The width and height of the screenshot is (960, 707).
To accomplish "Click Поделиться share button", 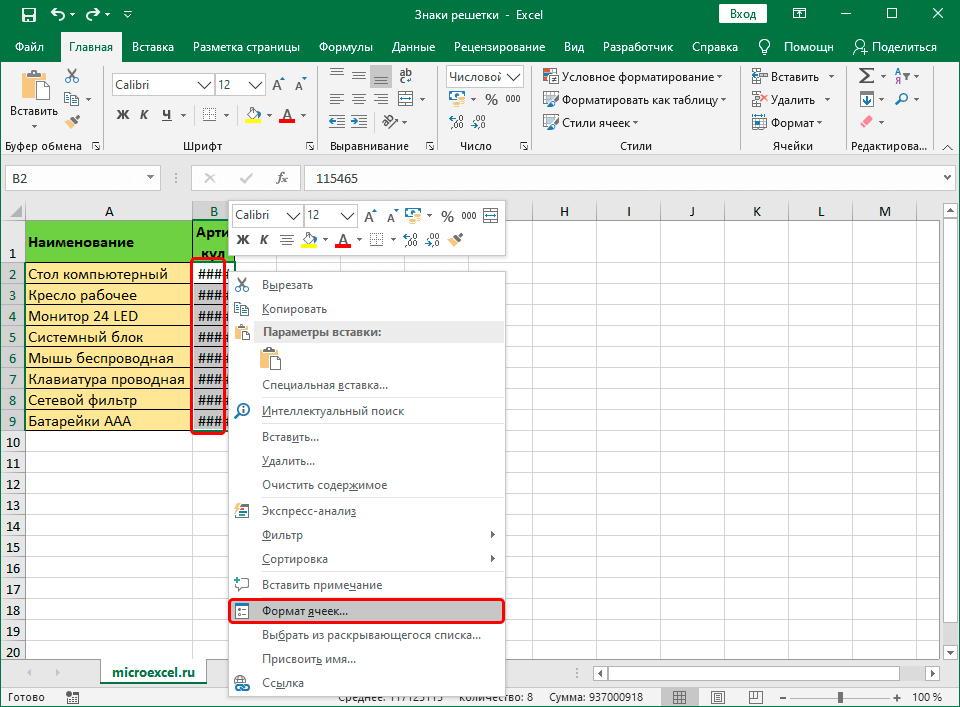I will (x=894, y=47).
